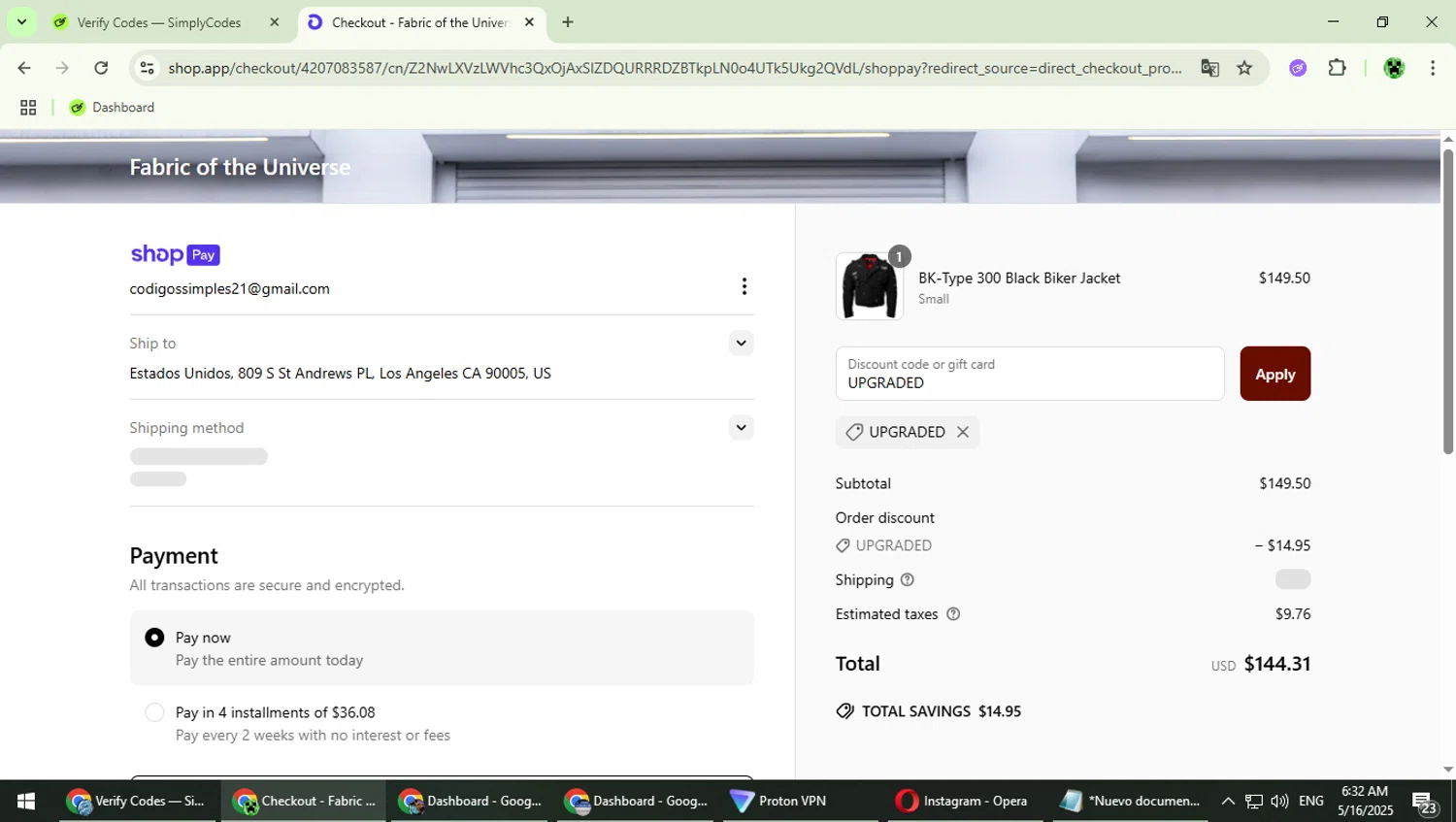Viewport: 1456px width, 822px height.
Task: Open the clock showing 6:32 AM
Action: tap(1365, 801)
